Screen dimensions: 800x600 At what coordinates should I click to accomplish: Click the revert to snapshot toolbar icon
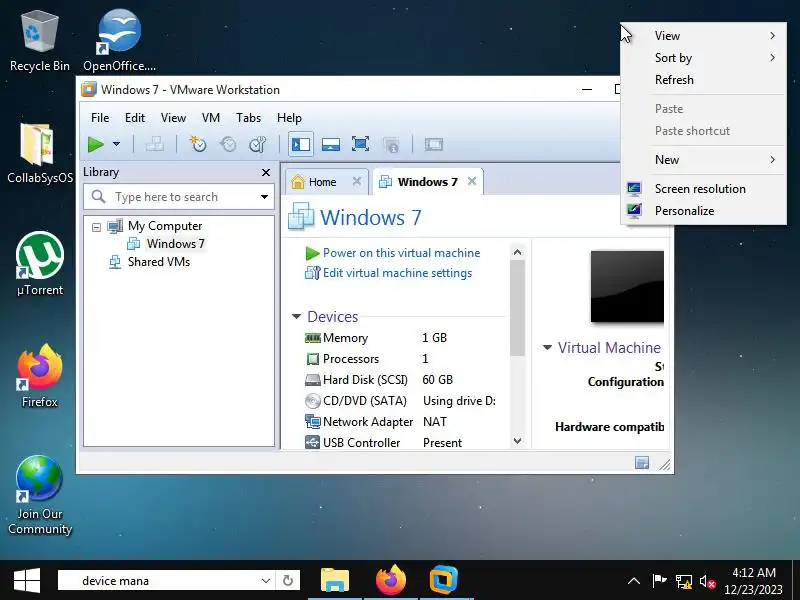click(228, 144)
